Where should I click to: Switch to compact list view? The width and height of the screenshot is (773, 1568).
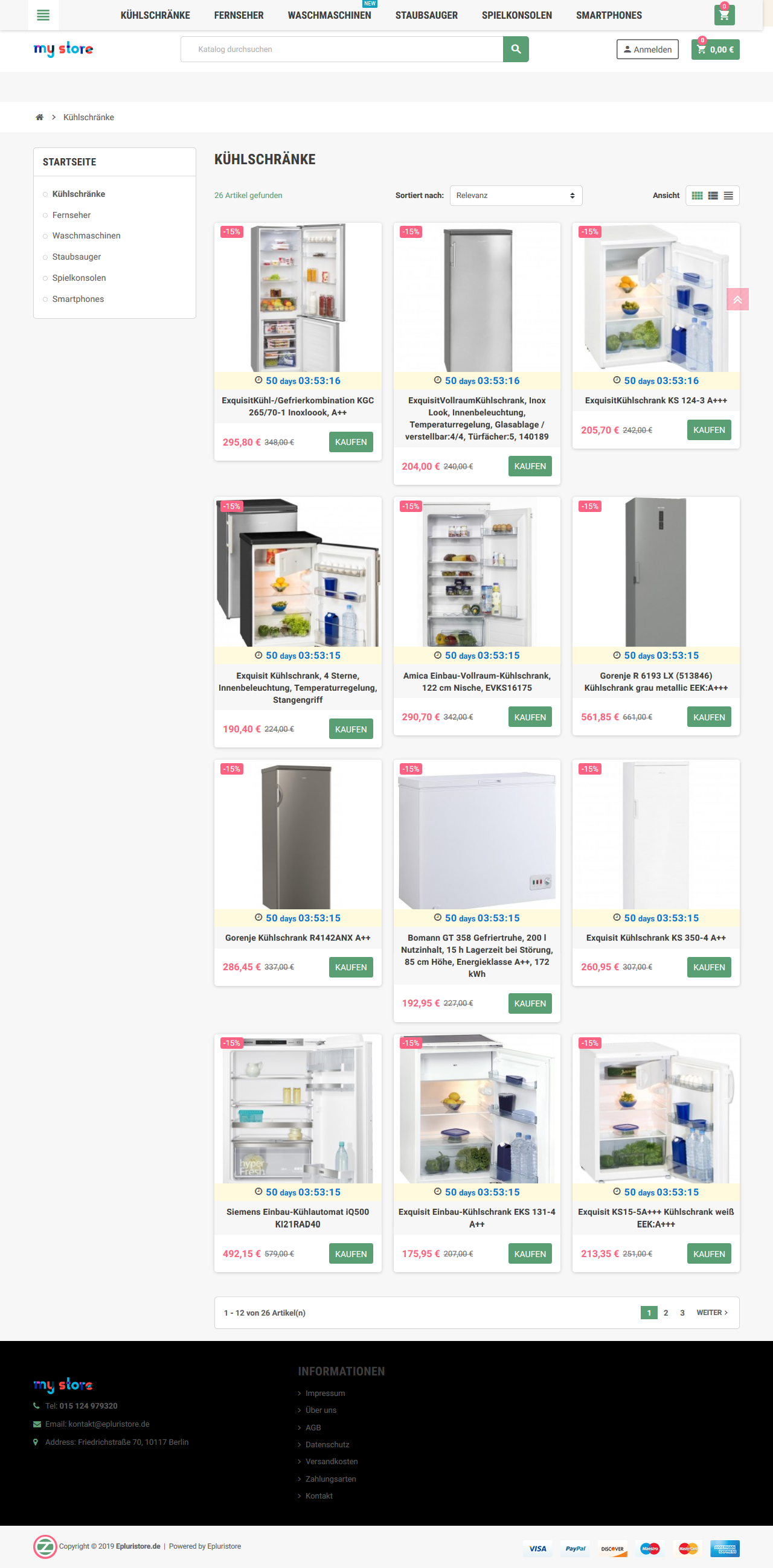pyautogui.click(x=728, y=196)
